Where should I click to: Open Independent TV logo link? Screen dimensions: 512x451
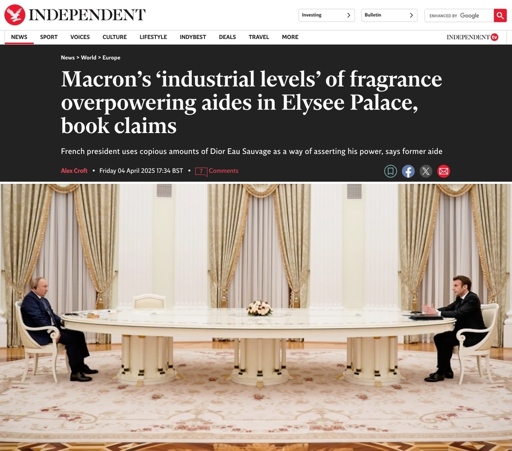point(472,37)
